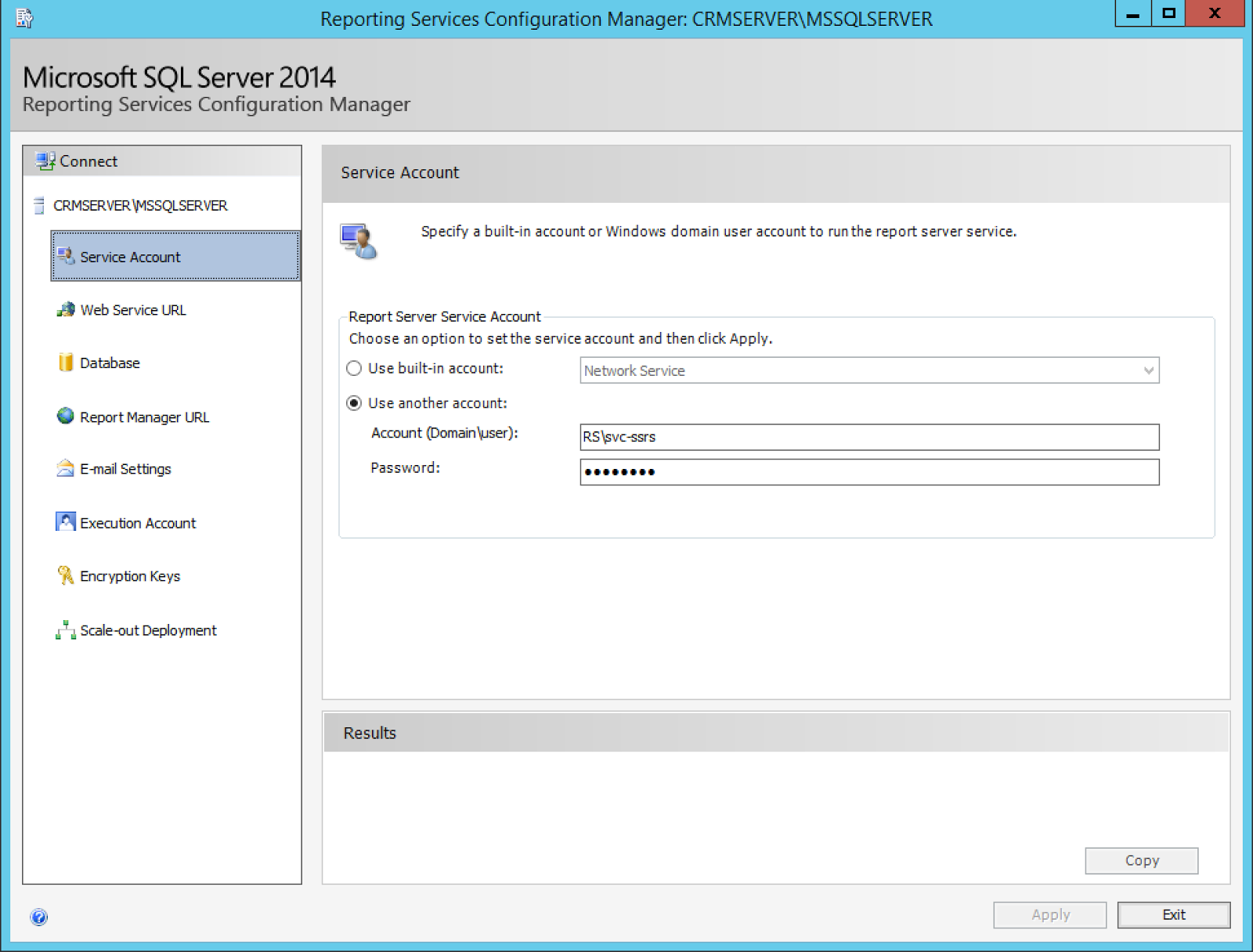Click the Service Account sidebar icon
The image size is (1253, 952).
[x=66, y=256]
